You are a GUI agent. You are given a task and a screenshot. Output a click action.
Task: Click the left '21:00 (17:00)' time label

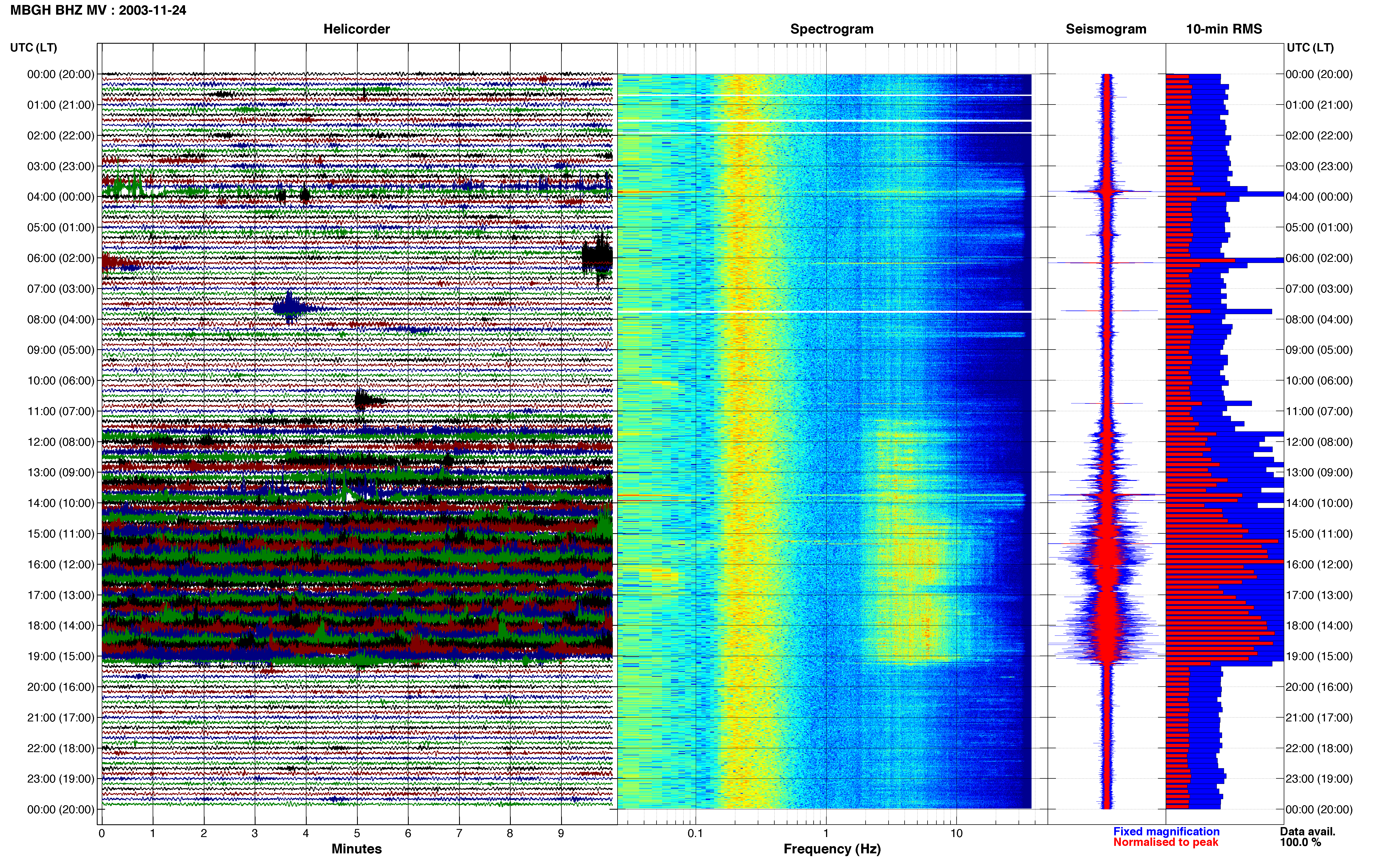tap(61, 718)
